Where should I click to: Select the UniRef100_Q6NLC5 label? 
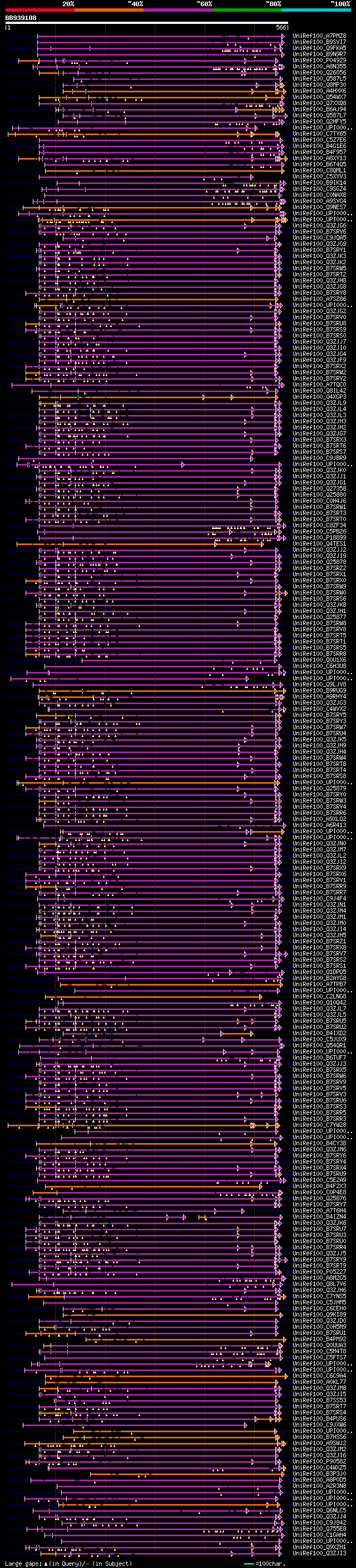click(x=319, y=1511)
